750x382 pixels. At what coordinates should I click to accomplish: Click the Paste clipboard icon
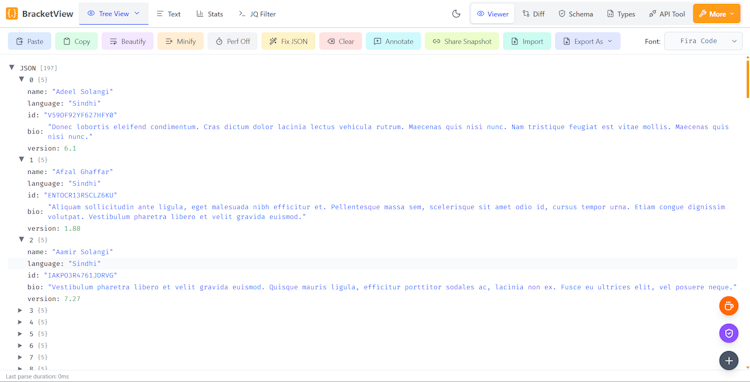point(19,41)
